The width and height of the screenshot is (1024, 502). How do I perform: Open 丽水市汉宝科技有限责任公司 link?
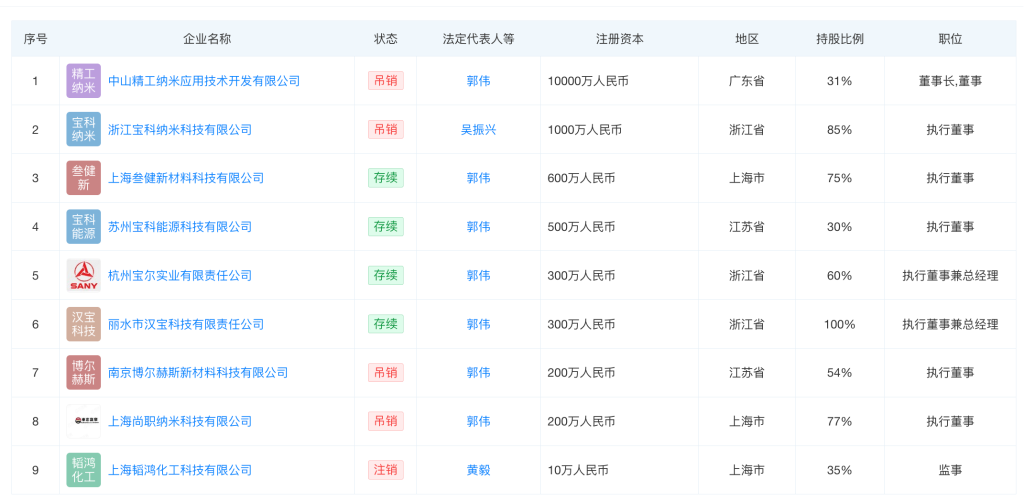click(x=185, y=324)
